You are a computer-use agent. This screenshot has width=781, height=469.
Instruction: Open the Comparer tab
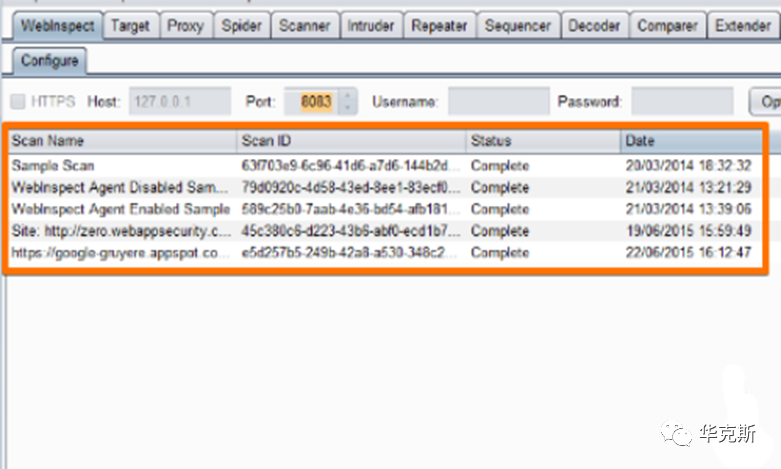tap(667, 26)
